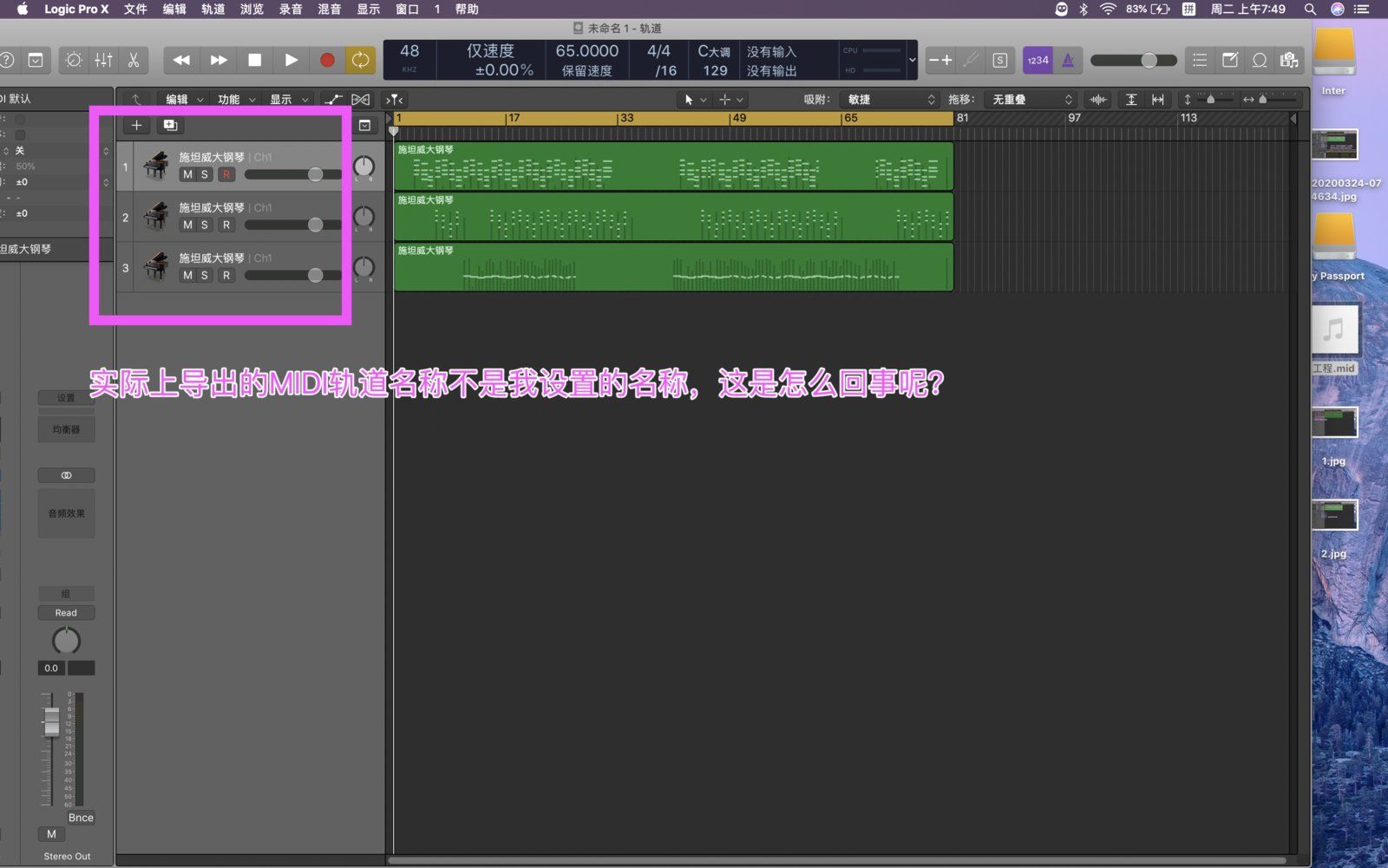Toggle Horizontal Auto Zoom button
Viewport: 1388px width, 868px height.
(x=1158, y=100)
